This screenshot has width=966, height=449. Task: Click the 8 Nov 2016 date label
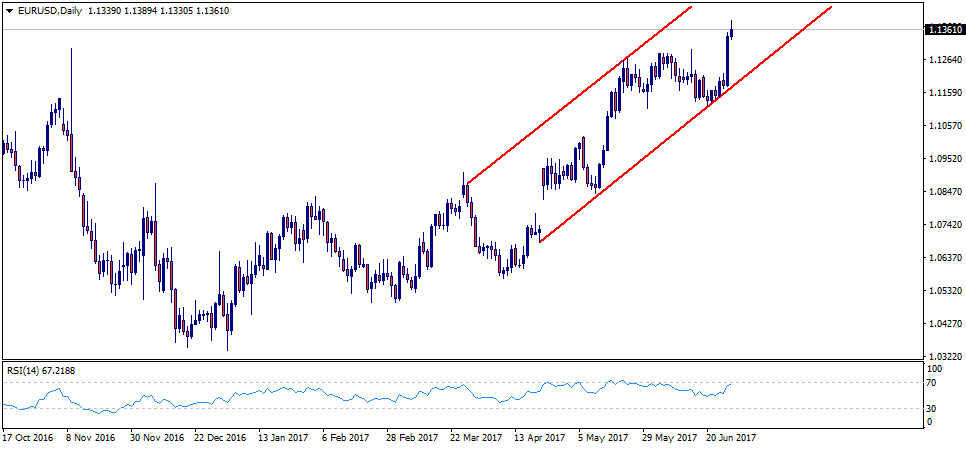pos(91,437)
